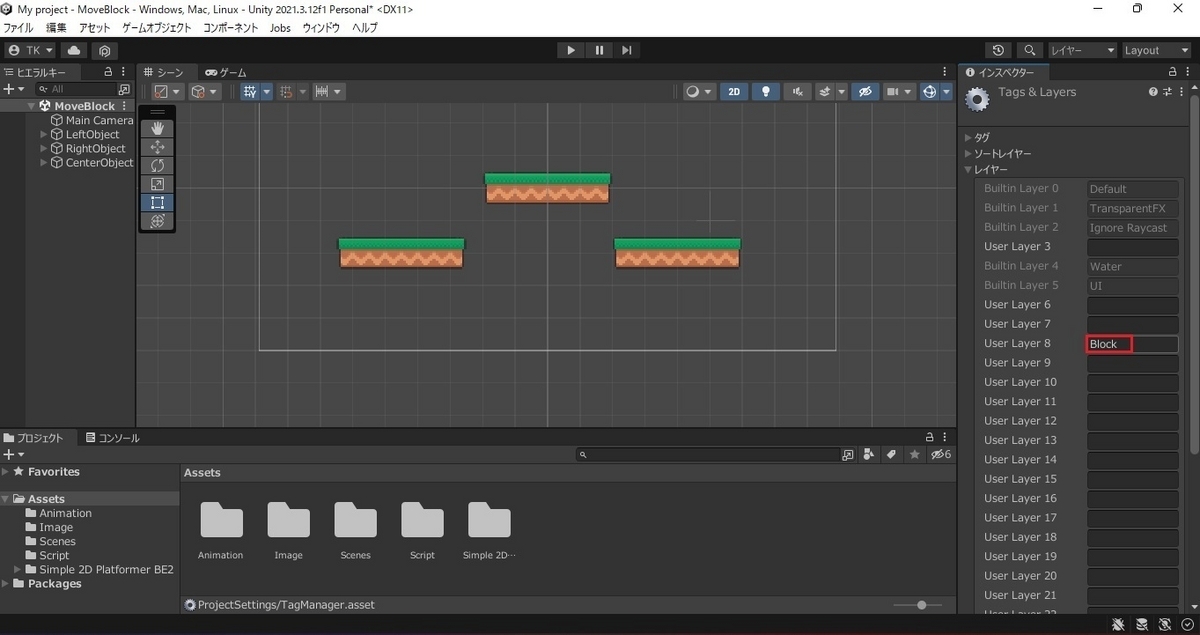This screenshot has height=635, width=1200.
Task: Select the Transform tool
Action: coord(157,221)
